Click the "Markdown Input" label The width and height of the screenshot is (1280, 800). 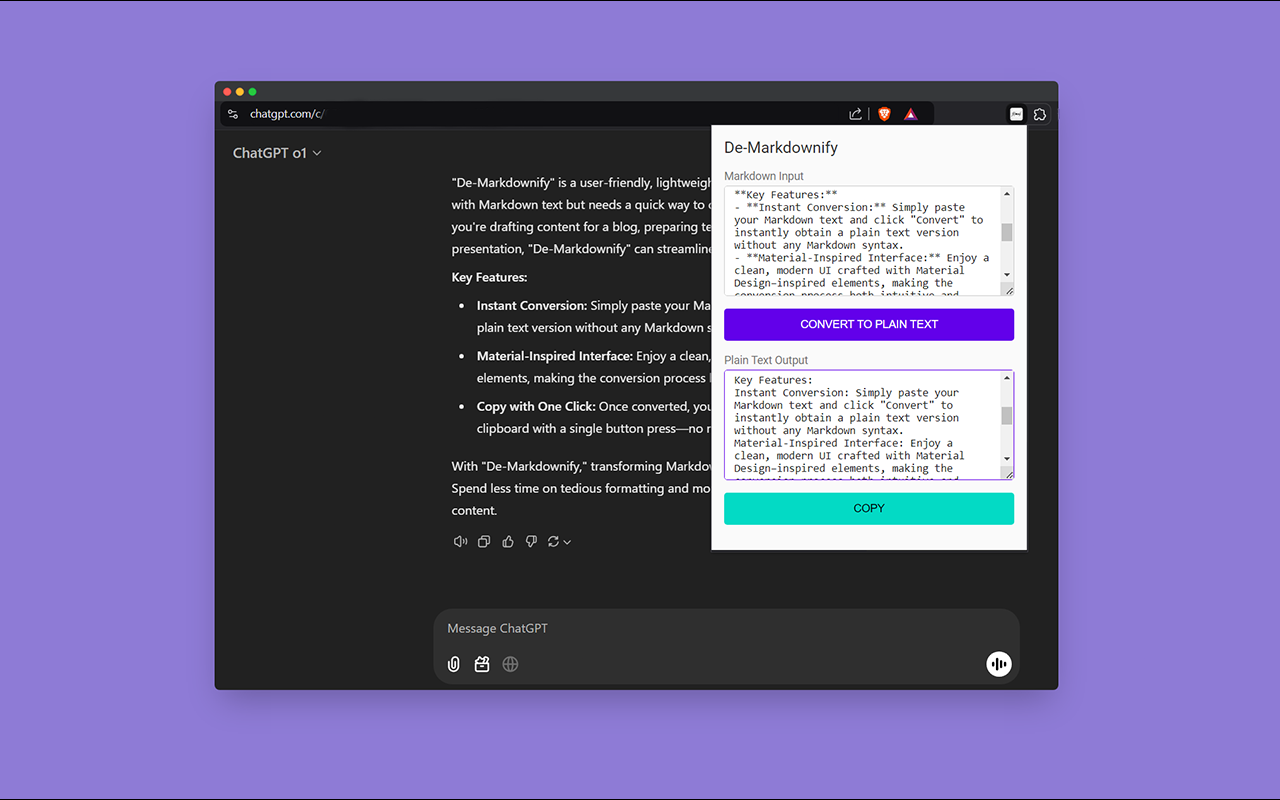(764, 176)
